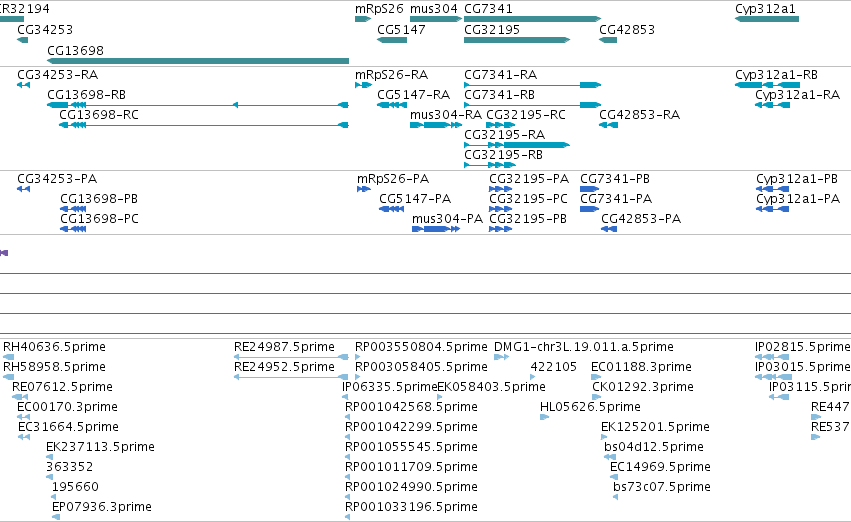
Task: Click the CK01292.3prime EST label
Action: [643, 387]
